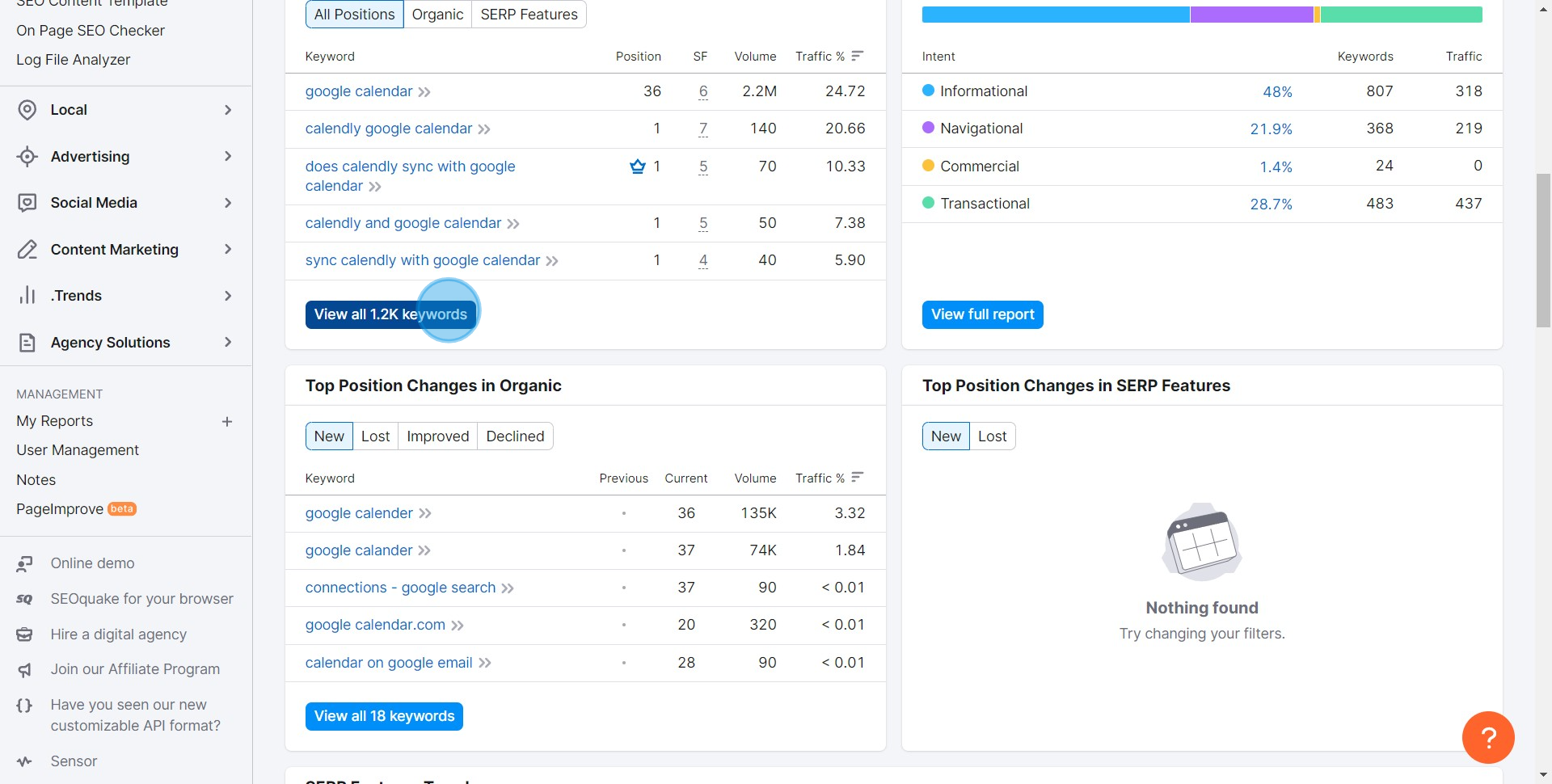Click the Agency Solutions document icon
This screenshot has width=1552, height=784.
(27, 343)
